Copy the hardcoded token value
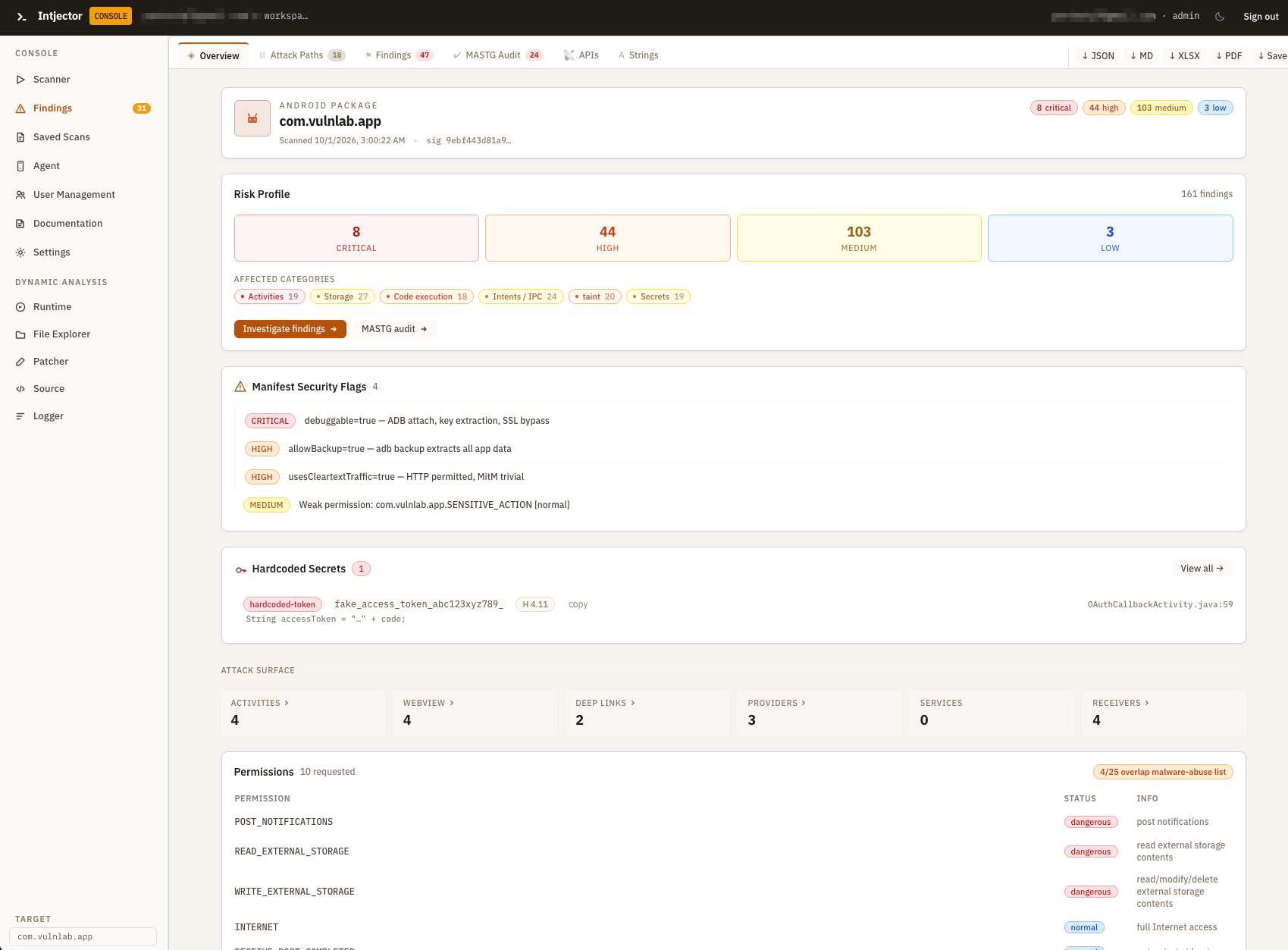Viewport: 1288px width, 950px height. 578,605
